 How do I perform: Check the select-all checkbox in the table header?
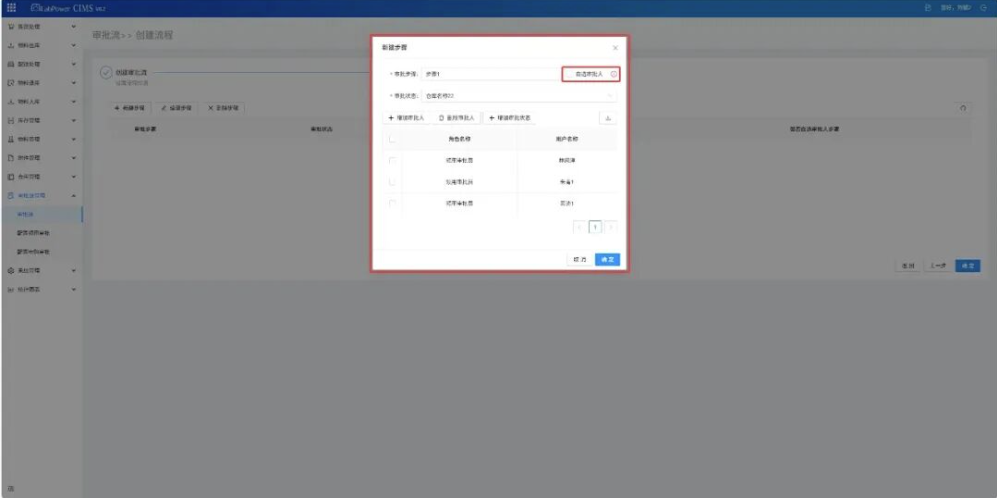[x=392, y=139]
